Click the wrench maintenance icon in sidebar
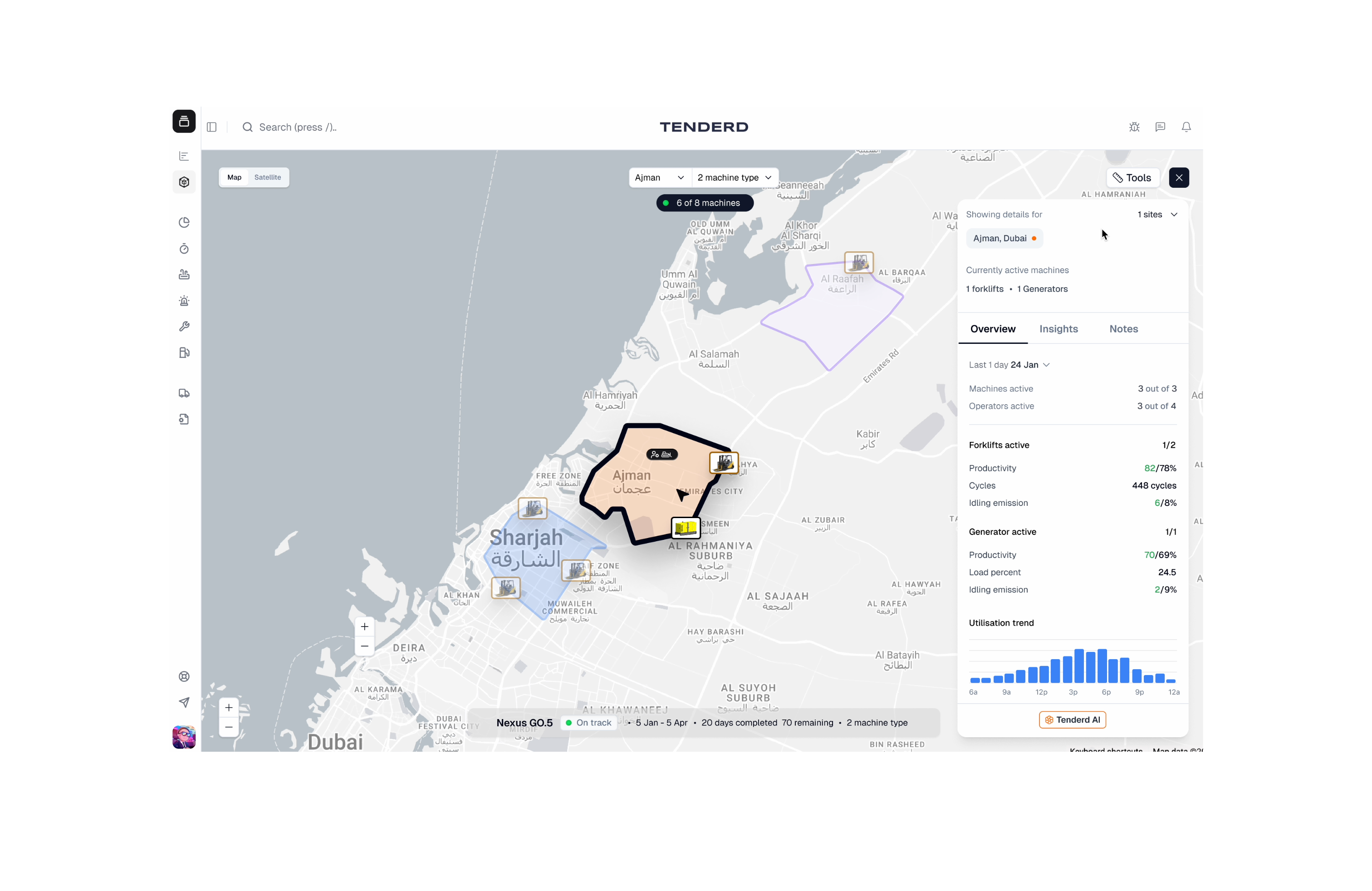 click(x=184, y=326)
